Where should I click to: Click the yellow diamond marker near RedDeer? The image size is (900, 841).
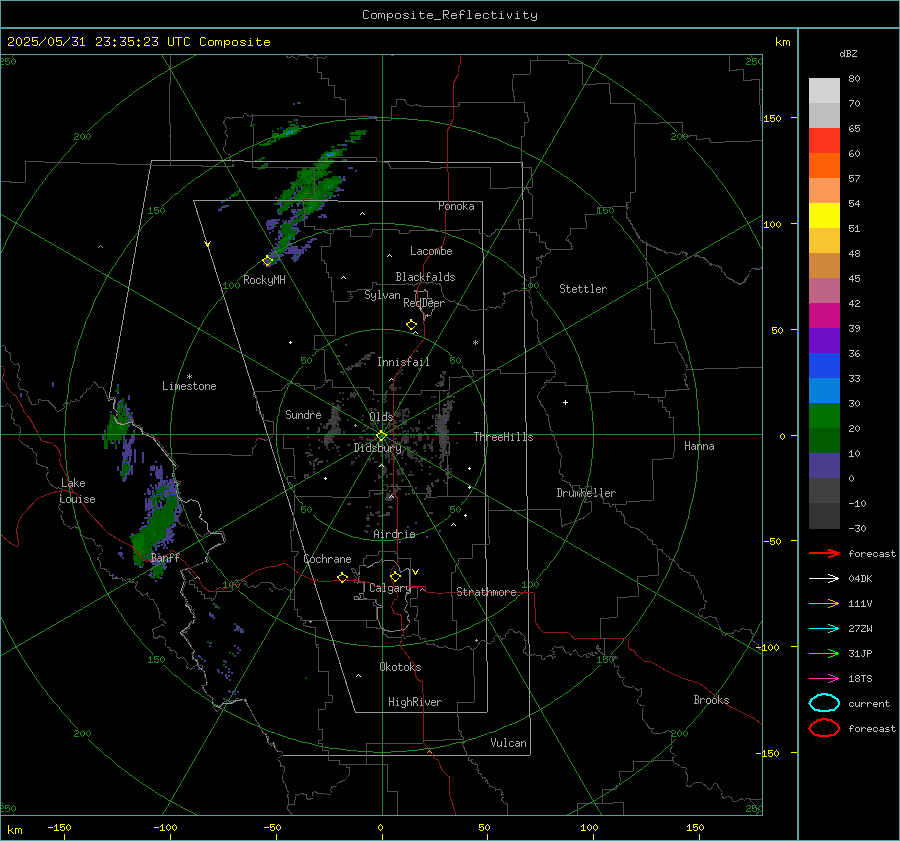[411, 325]
